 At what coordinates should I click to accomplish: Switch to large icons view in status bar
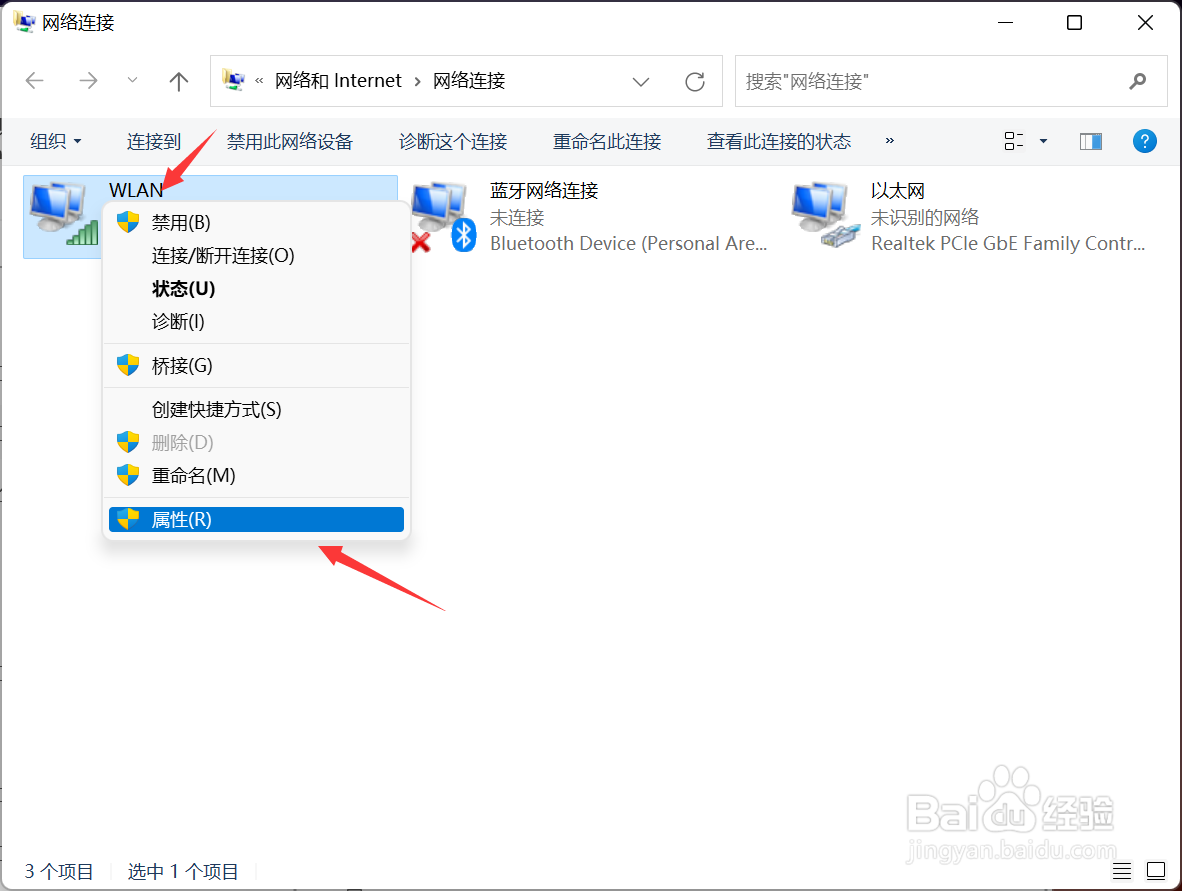(x=1156, y=871)
